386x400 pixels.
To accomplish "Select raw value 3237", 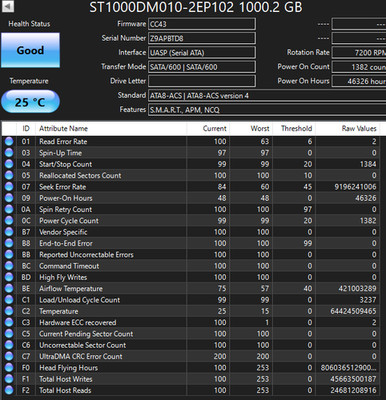I will pyautogui.click(x=368, y=300).
